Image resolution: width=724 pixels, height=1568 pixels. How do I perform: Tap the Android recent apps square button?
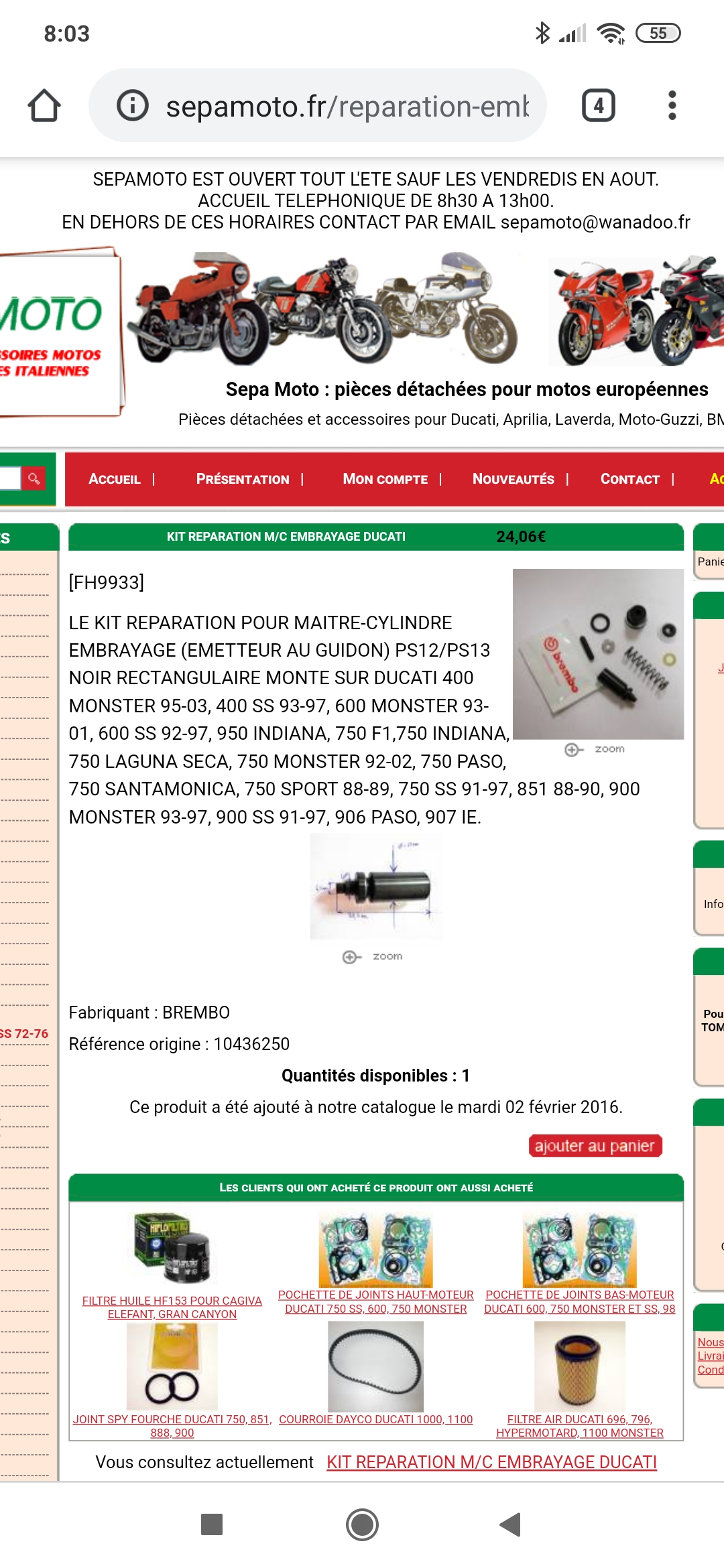[212, 1524]
